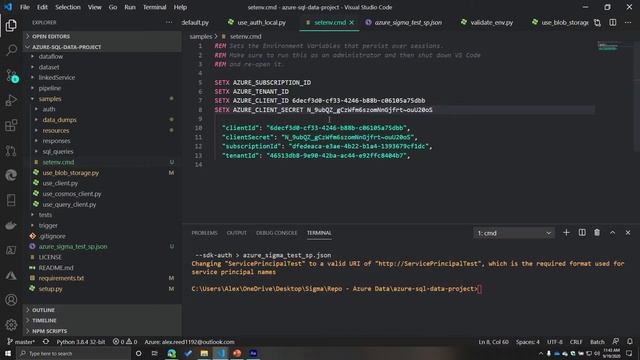Screen dimensions: 640x360
Task: Select the terminal instance dropdown '1: cmd'
Action: [514, 233]
